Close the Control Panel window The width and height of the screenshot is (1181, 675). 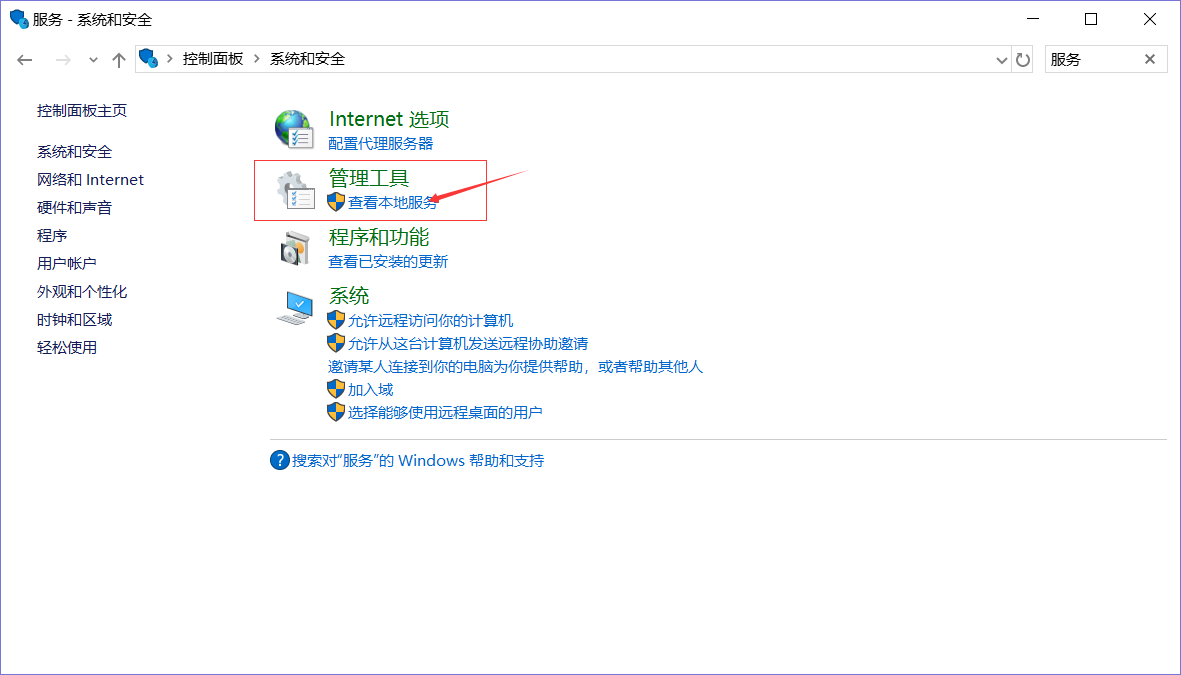tap(1149, 20)
